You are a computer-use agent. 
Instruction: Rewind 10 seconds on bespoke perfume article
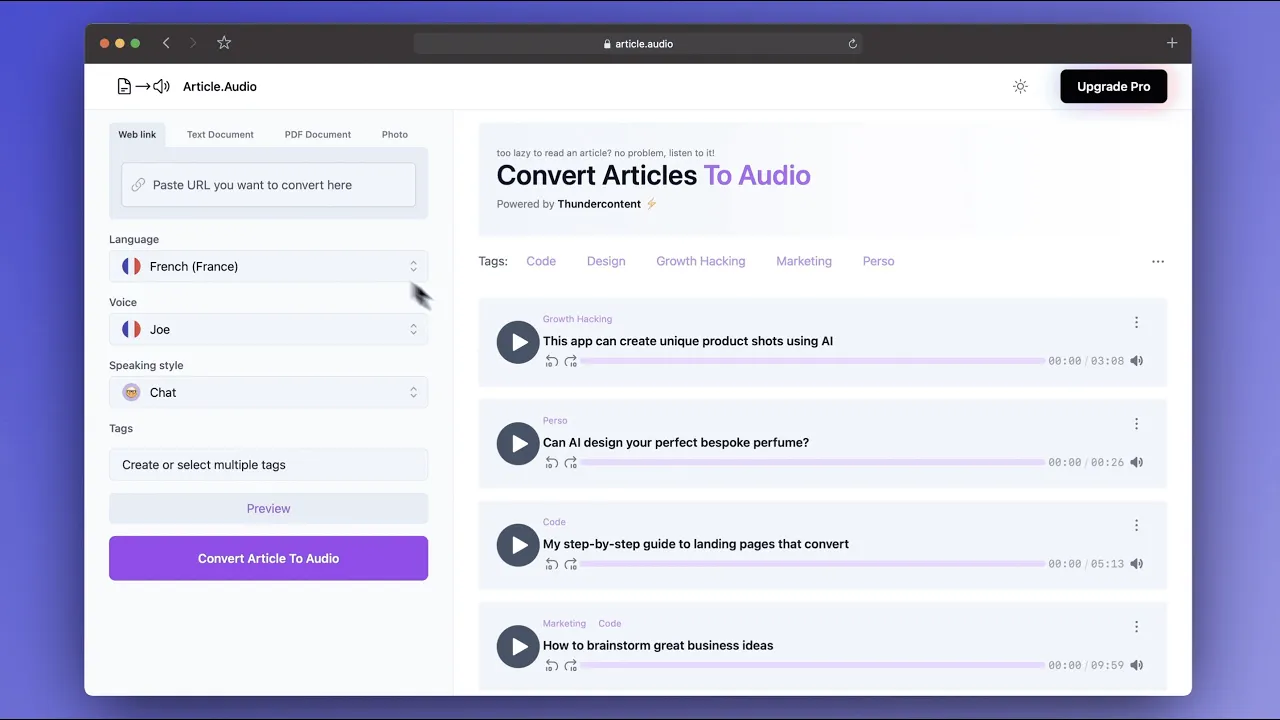click(551, 463)
